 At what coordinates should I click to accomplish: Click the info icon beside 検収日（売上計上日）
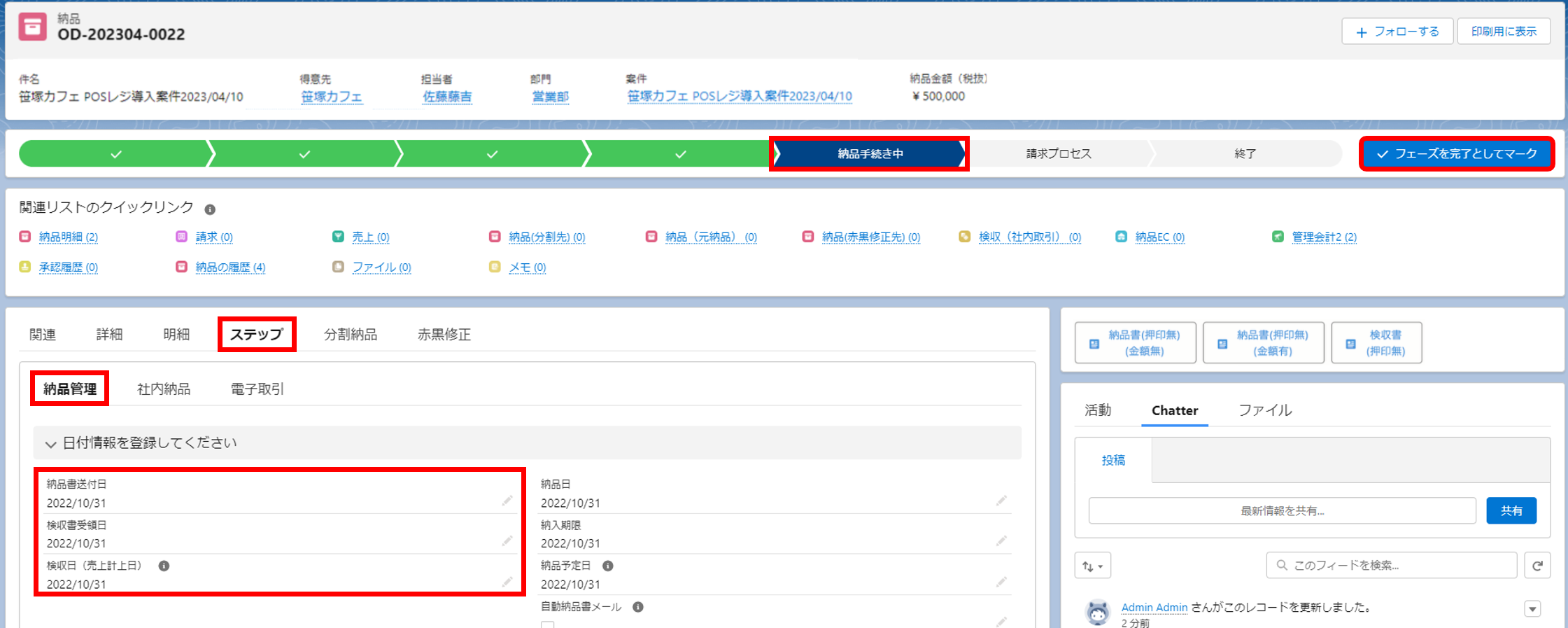click(164, 566)
